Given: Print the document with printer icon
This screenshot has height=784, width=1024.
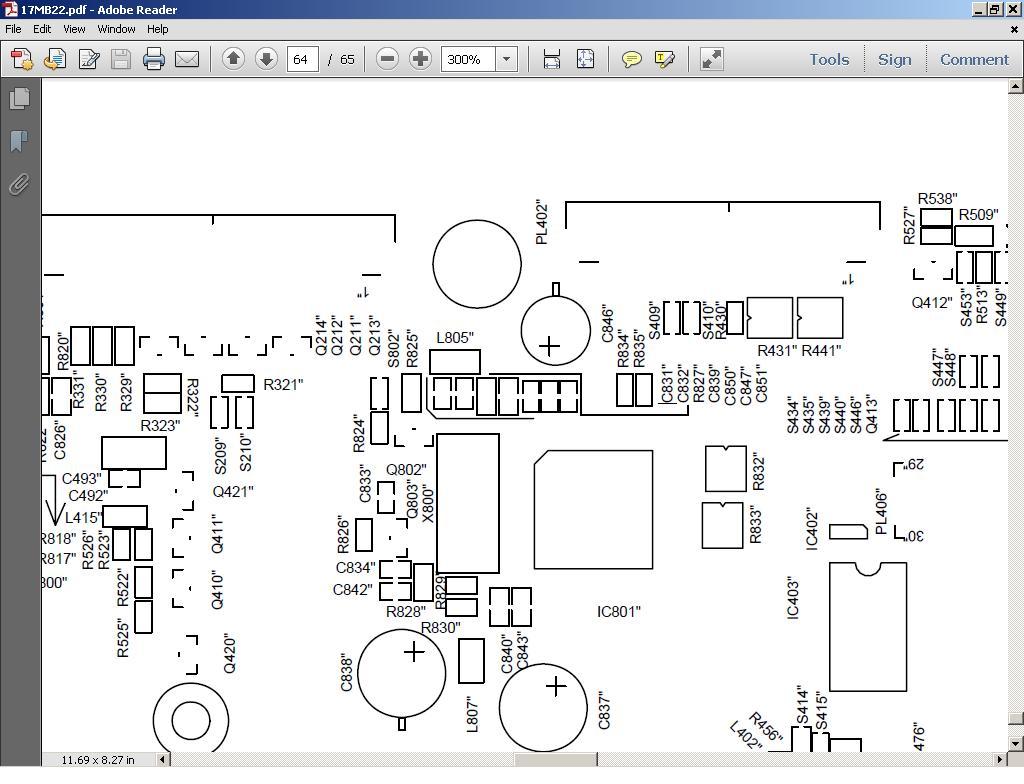Looking at the screenshot, I should [x=153, y=59].
